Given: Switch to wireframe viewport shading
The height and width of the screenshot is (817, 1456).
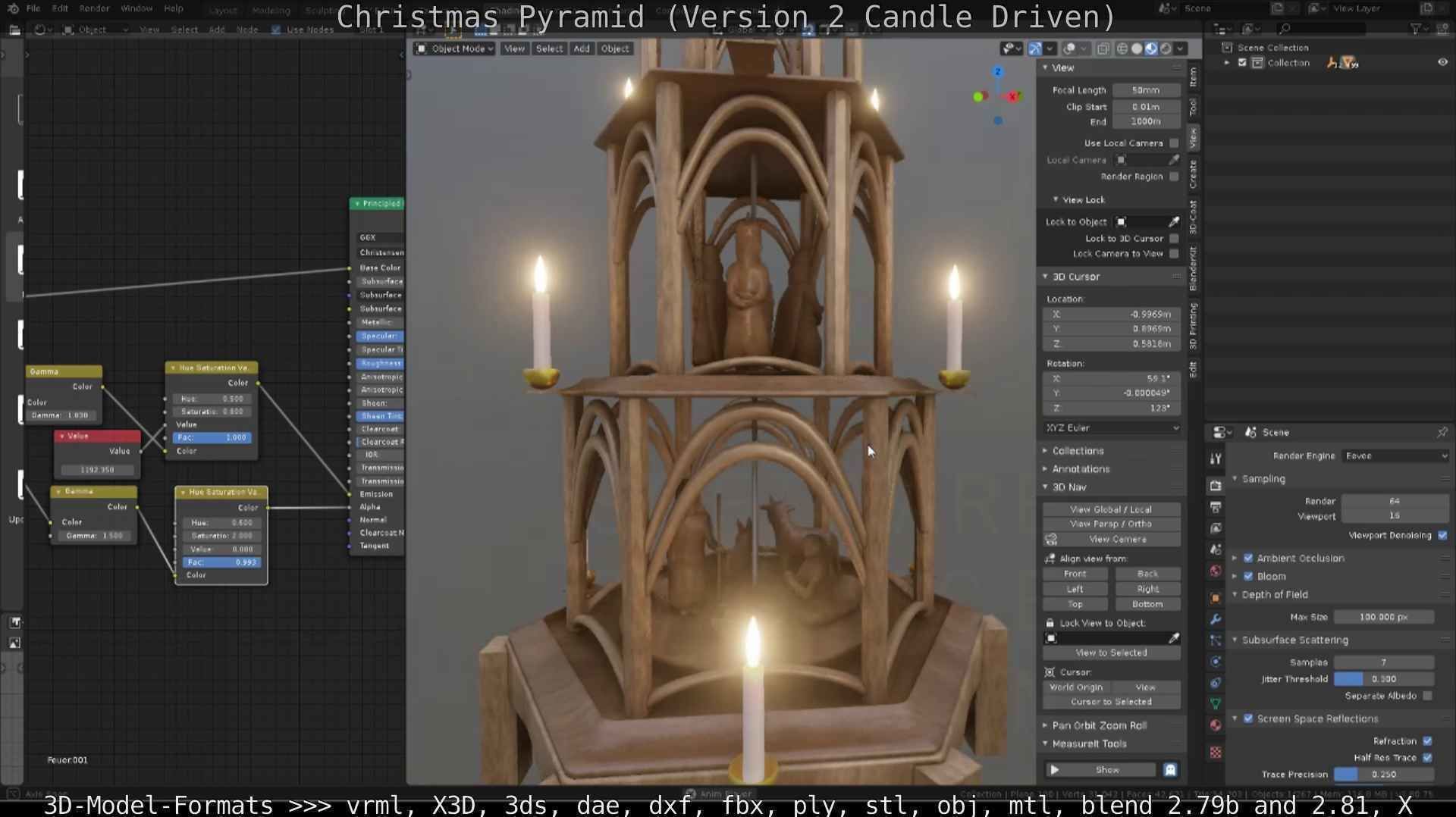Looking at the screenshot, I should coord(1122,49).
